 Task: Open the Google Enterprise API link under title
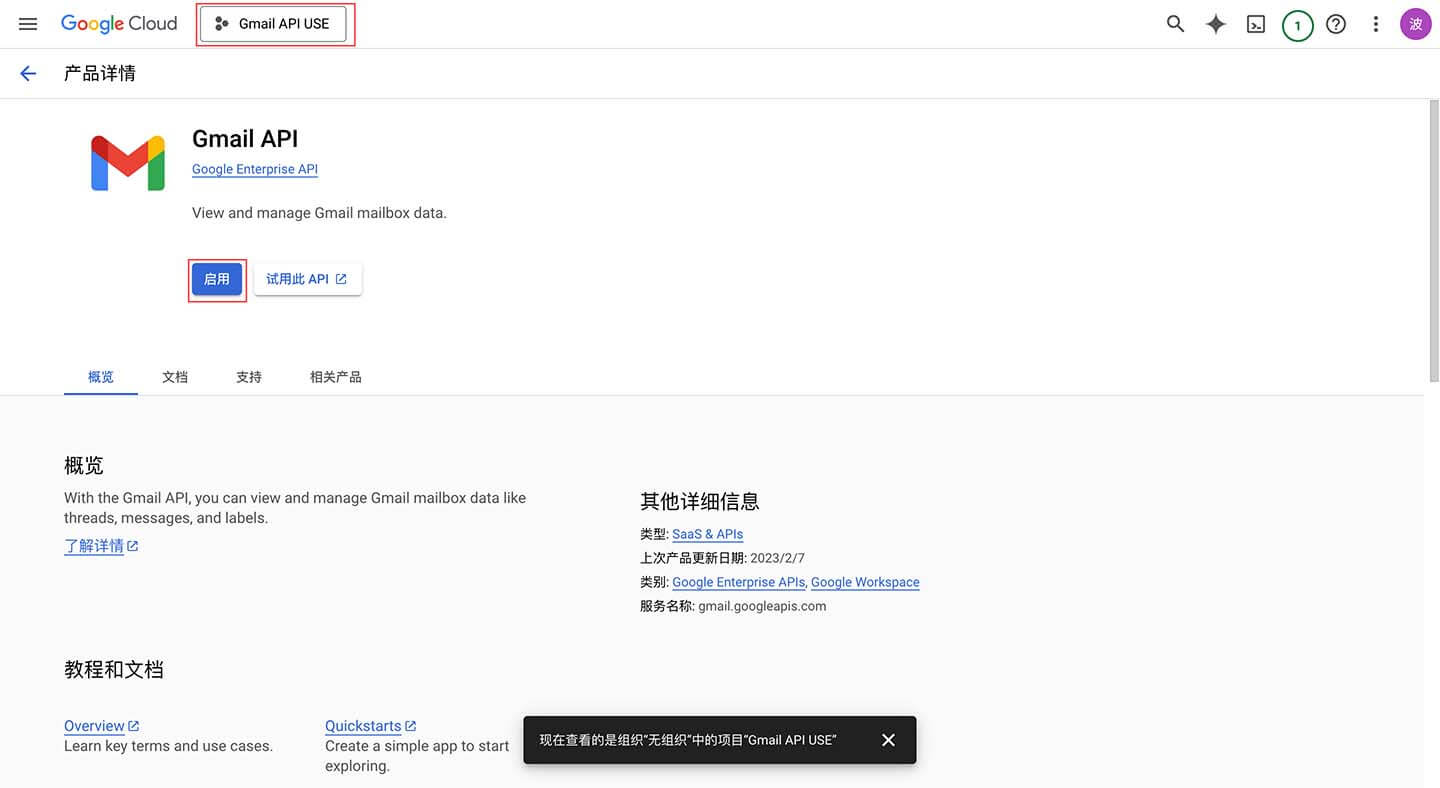pyautogui.click(x=255, y=169)
